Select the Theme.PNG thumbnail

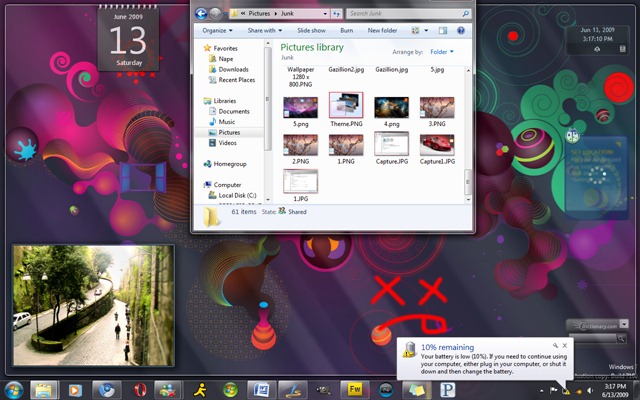(346, 109)
